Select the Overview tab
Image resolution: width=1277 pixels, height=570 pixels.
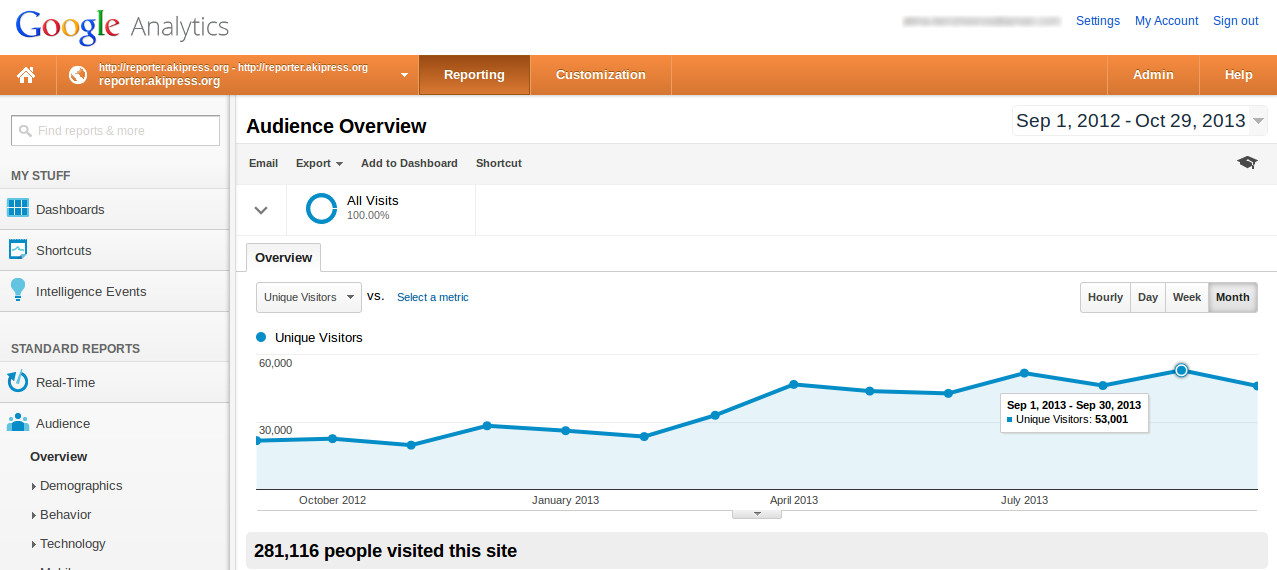284,258
